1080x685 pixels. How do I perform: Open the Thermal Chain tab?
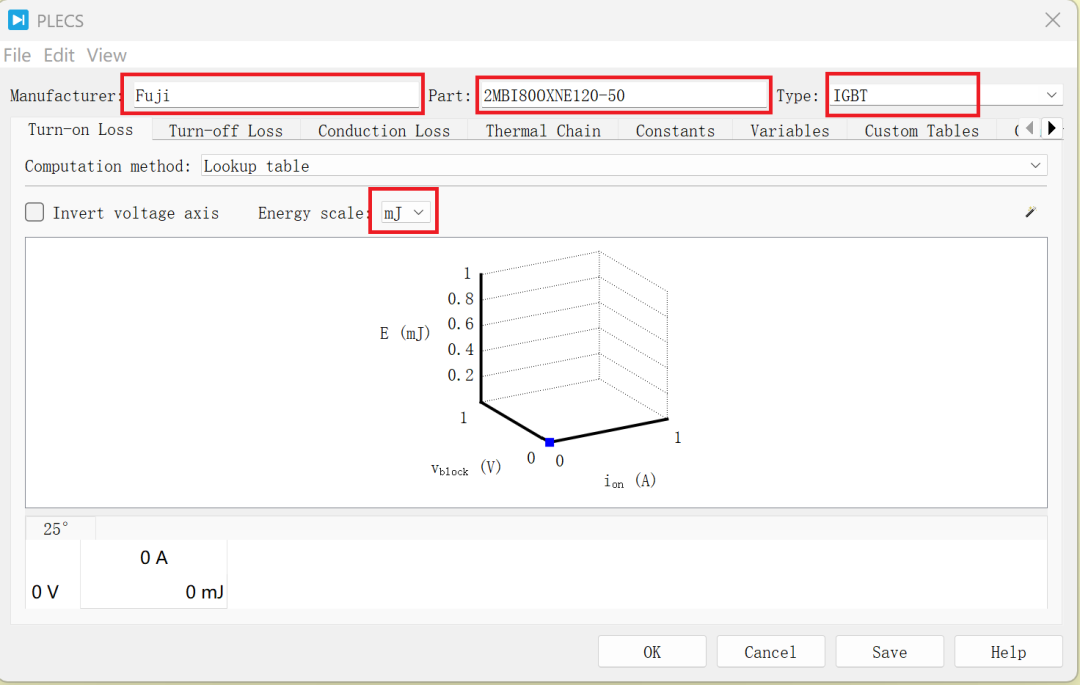[x=543, y=131]
